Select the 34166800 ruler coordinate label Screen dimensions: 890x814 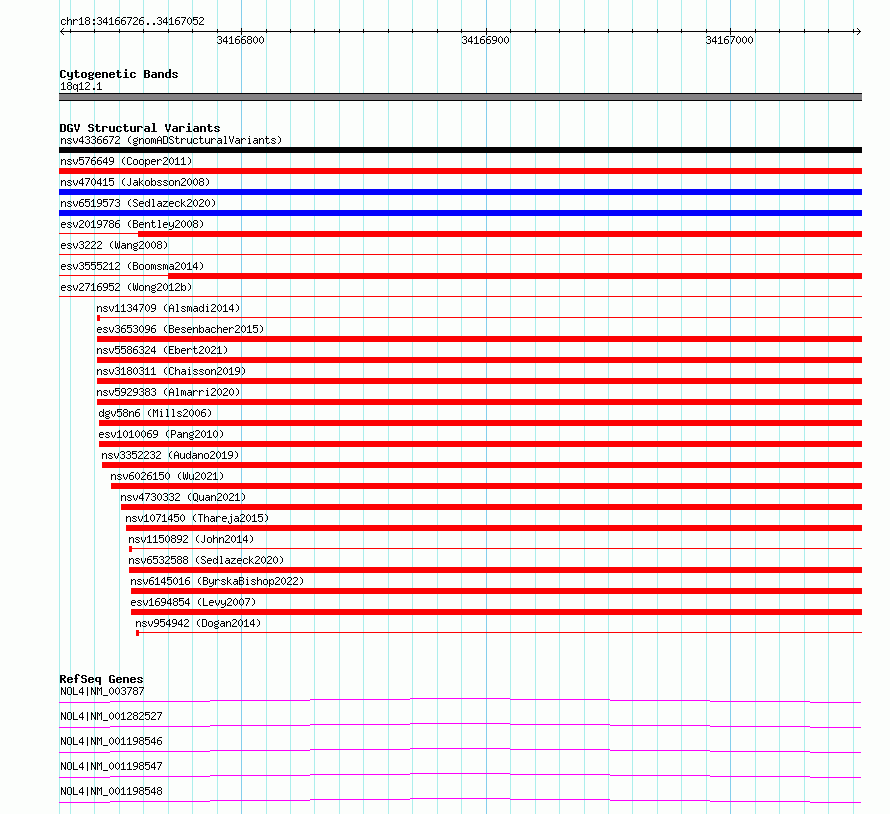[x=241, y=40]
